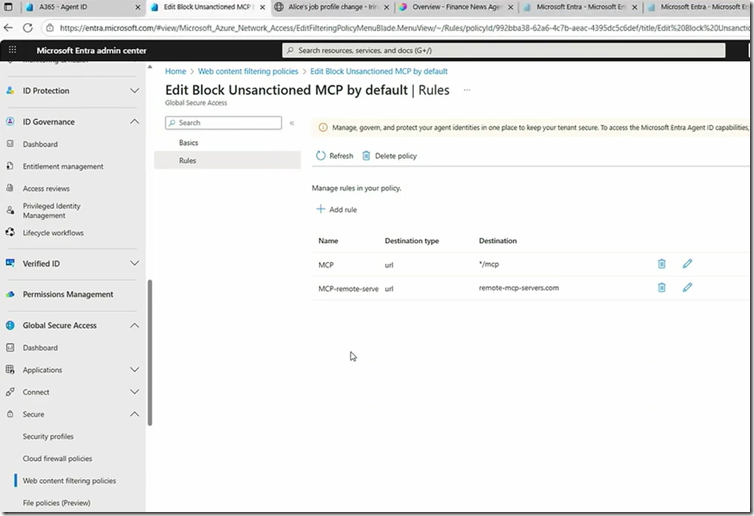Click the Entitlement management icon

(10, 166)
